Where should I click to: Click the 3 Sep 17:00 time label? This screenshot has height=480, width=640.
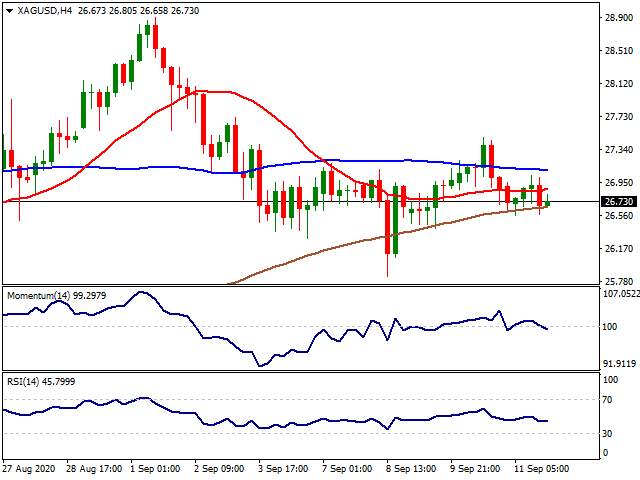click(x=283, y=468)
